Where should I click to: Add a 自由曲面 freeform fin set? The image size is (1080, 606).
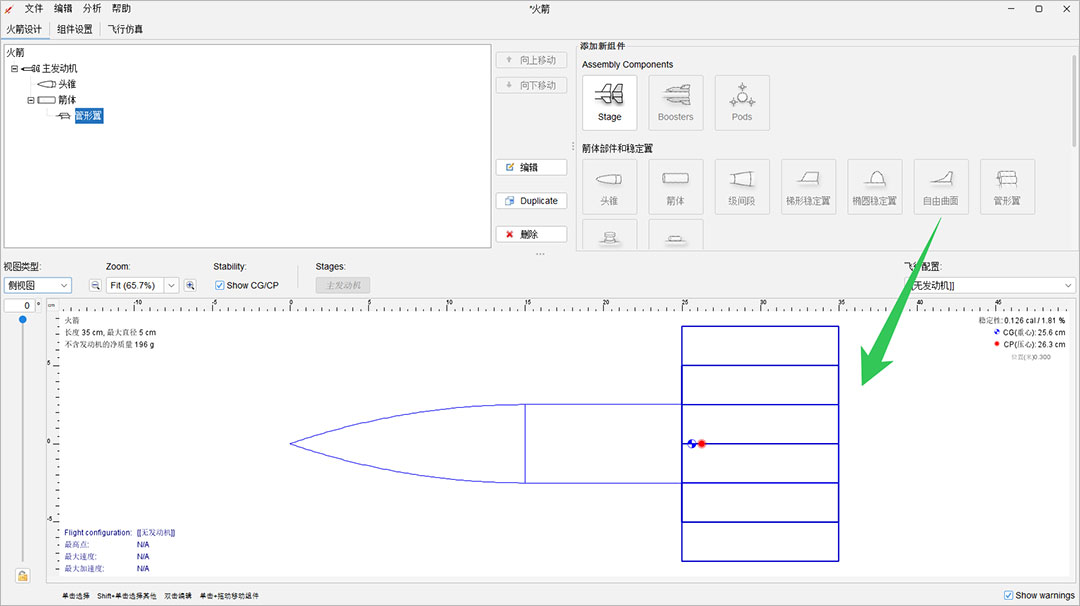941,187
